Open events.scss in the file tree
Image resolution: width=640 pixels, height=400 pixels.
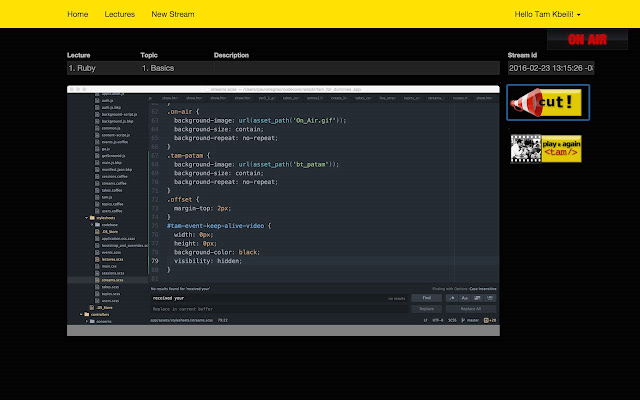click(x=110, y=252)
